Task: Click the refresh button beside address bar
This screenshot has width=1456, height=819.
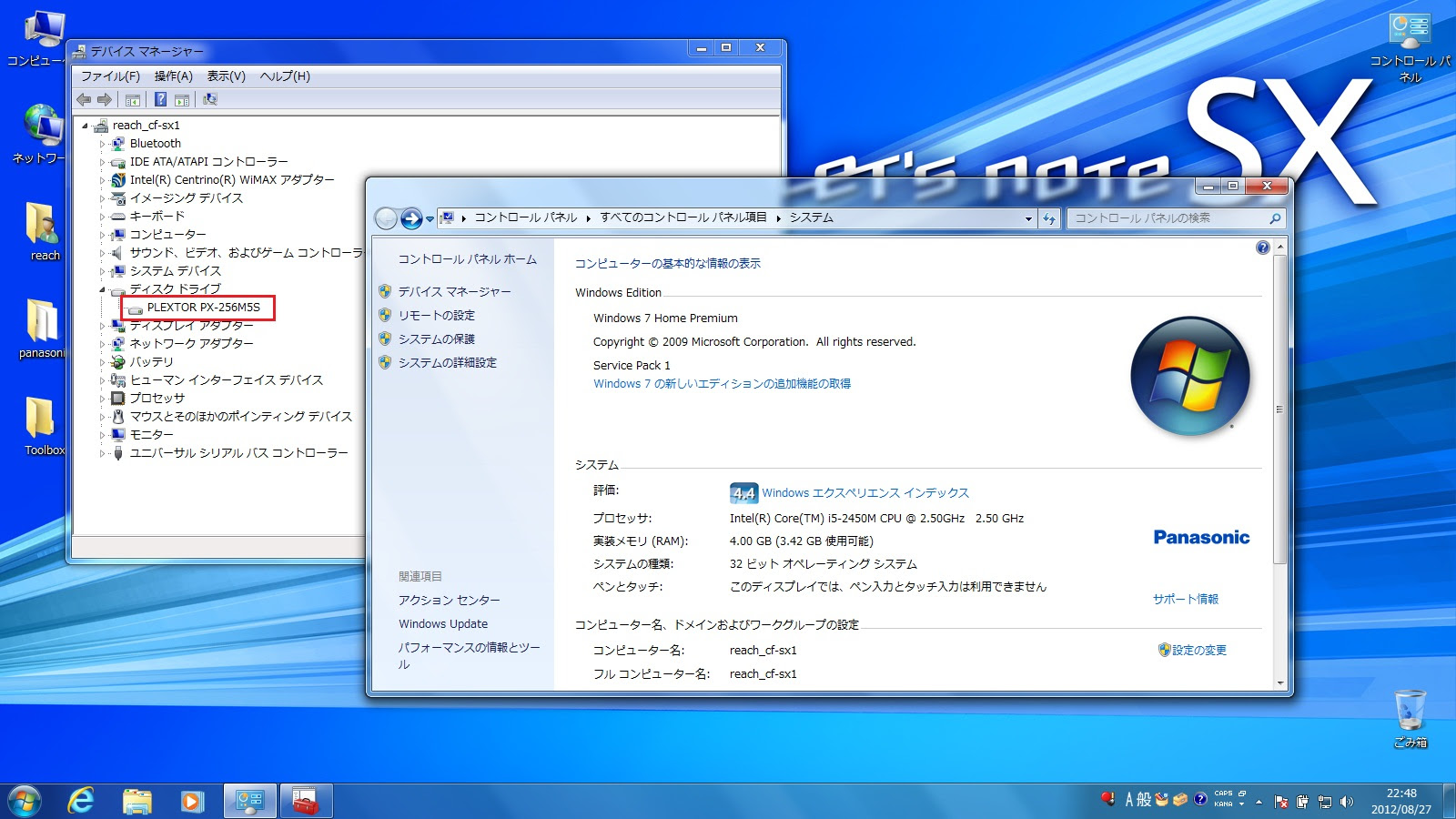Action: [x=1049, y=218]
